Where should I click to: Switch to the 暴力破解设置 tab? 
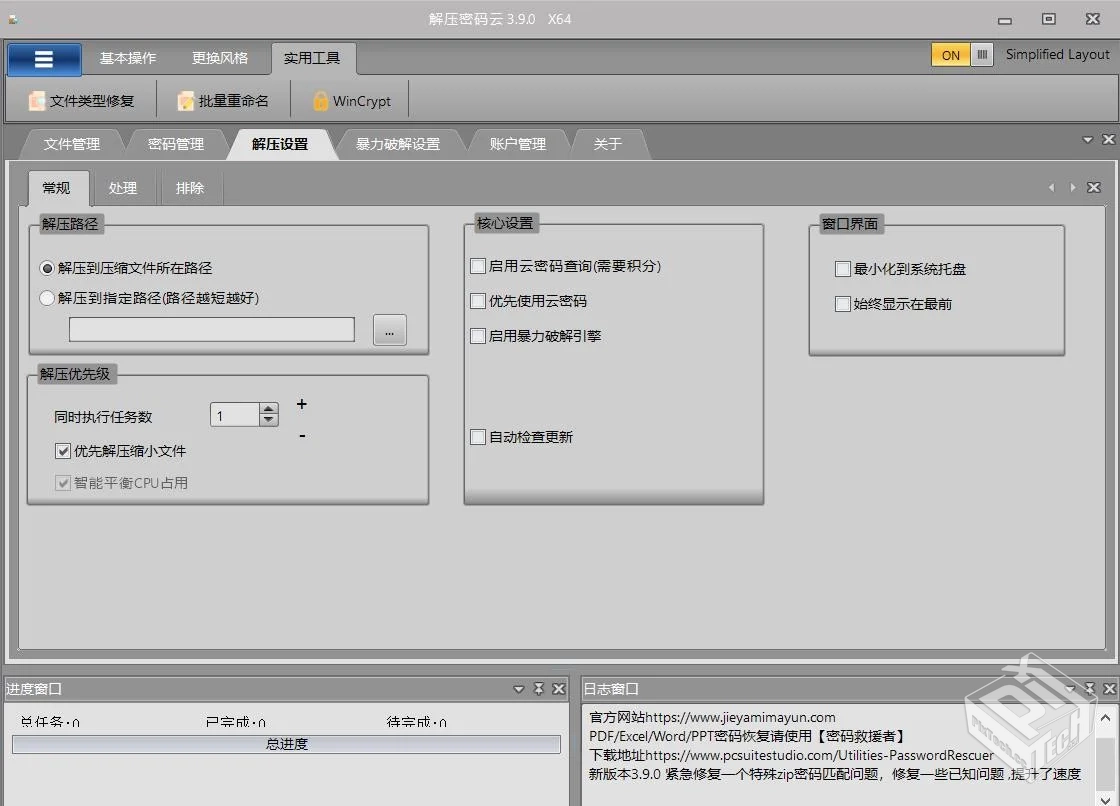[x=400, y=143]
